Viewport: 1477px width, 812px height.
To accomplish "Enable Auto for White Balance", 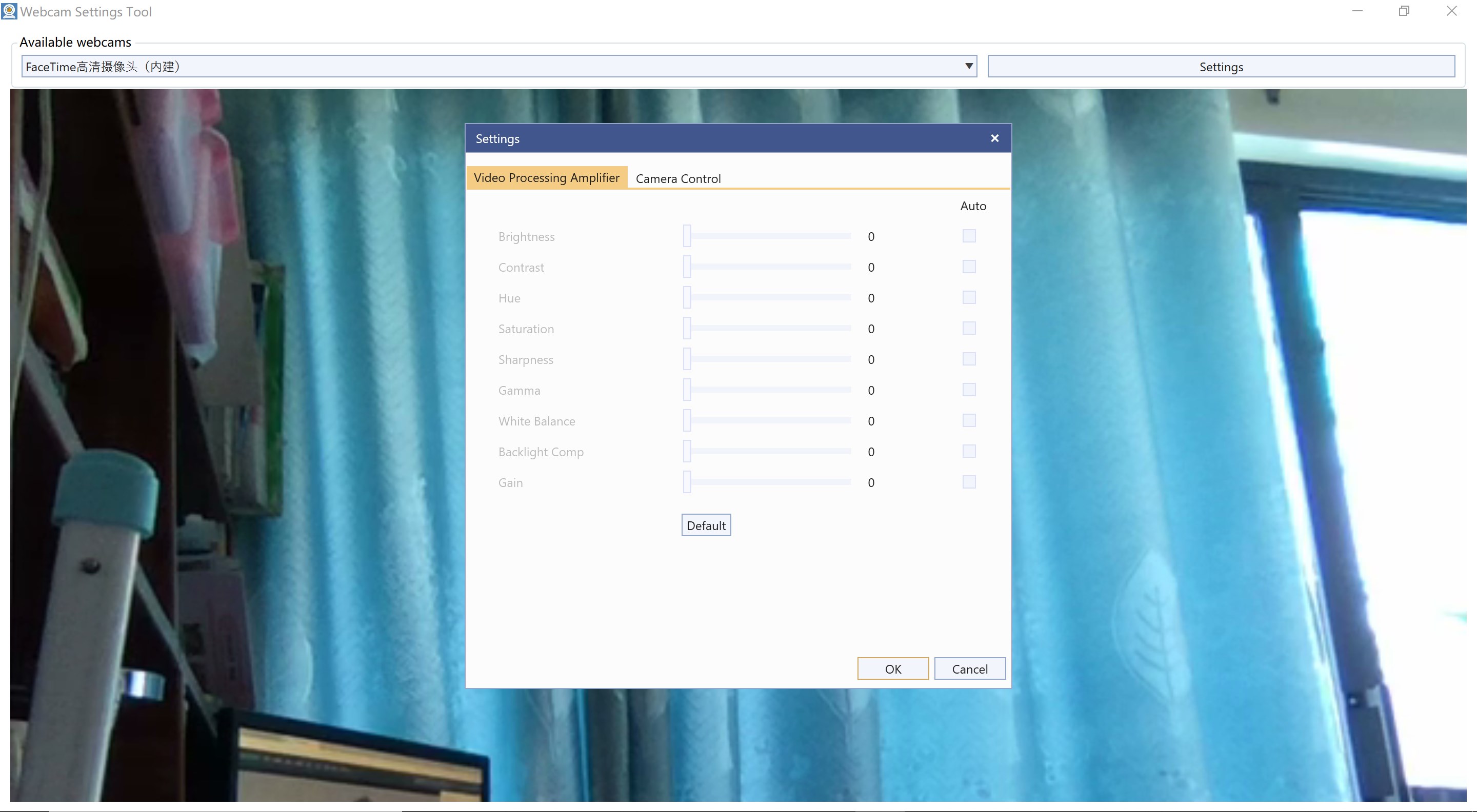I will 969,421.
